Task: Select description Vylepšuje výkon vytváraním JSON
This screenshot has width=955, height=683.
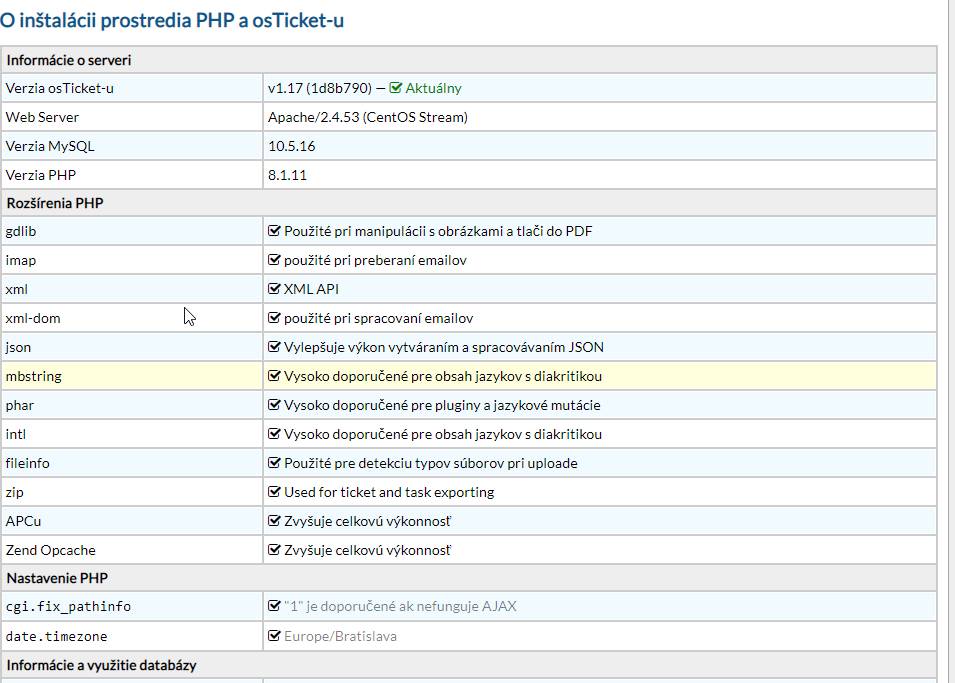Action: [x=444, y=347]
